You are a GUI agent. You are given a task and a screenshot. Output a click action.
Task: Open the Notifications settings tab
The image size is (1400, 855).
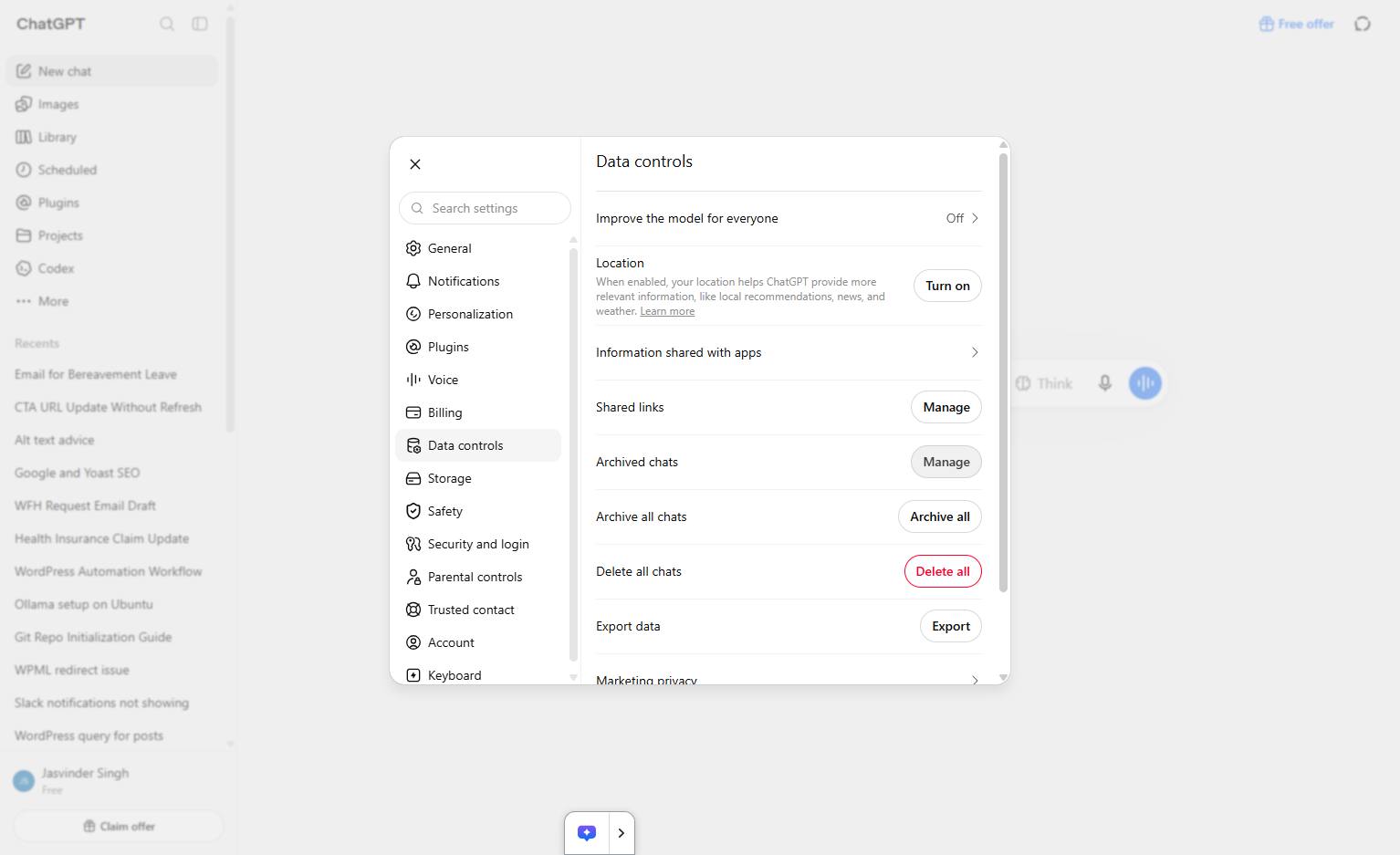(x=478, y=281)
